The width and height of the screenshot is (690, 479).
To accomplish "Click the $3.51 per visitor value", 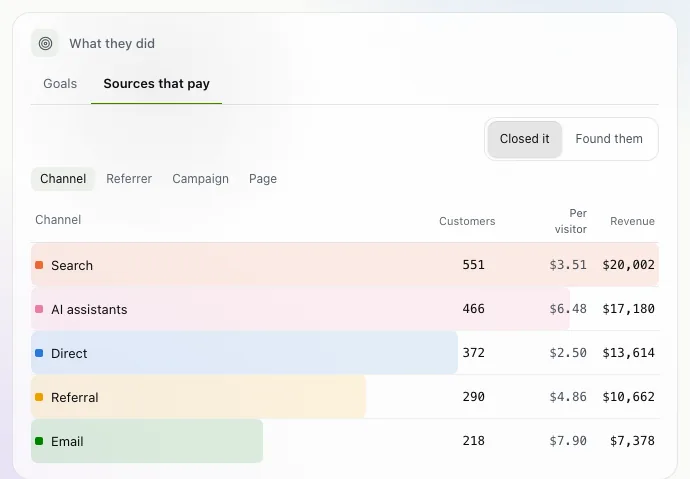I will (568, 265).
